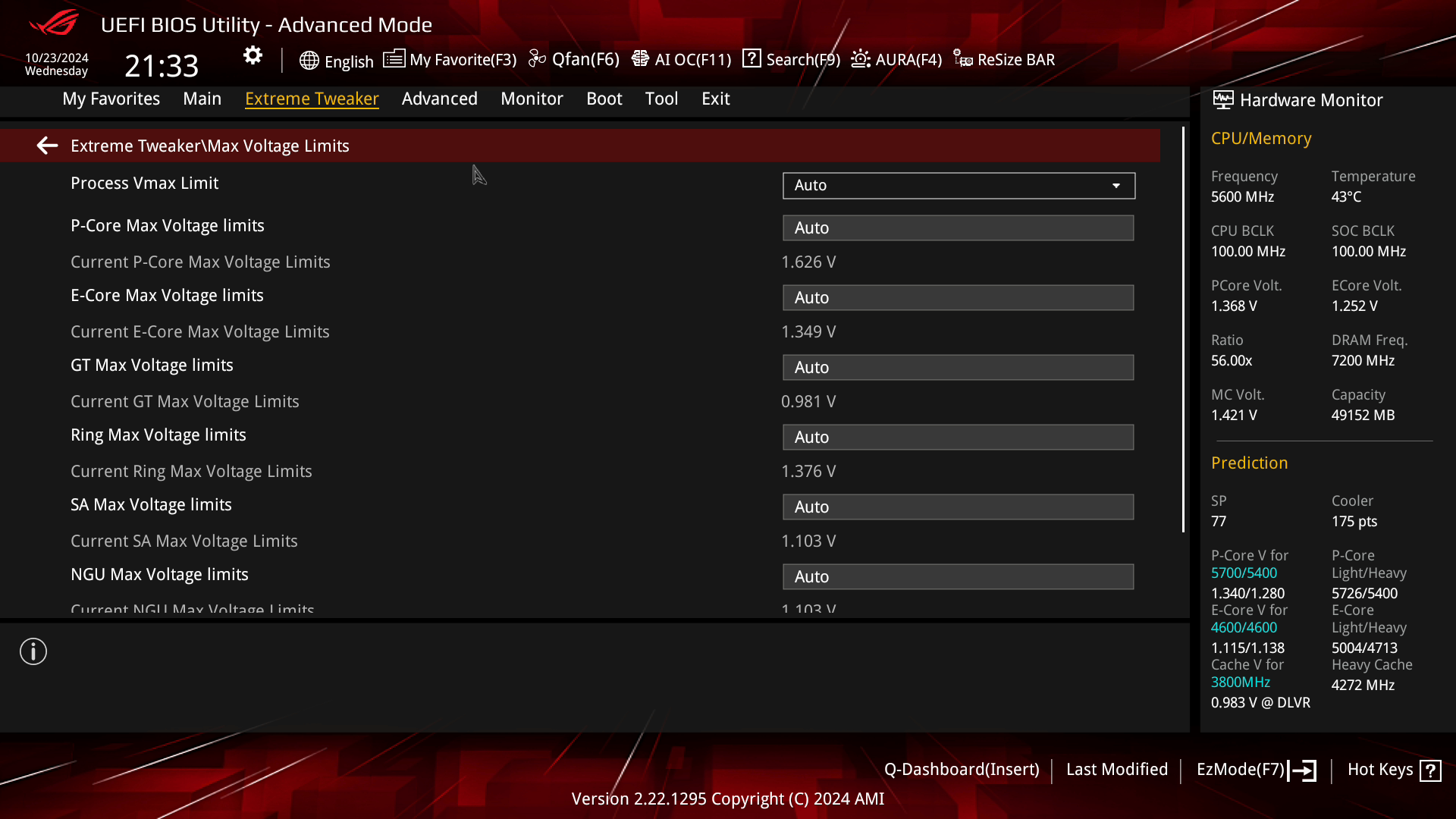Switch to EzMode view

click(x=1255, y=769)
